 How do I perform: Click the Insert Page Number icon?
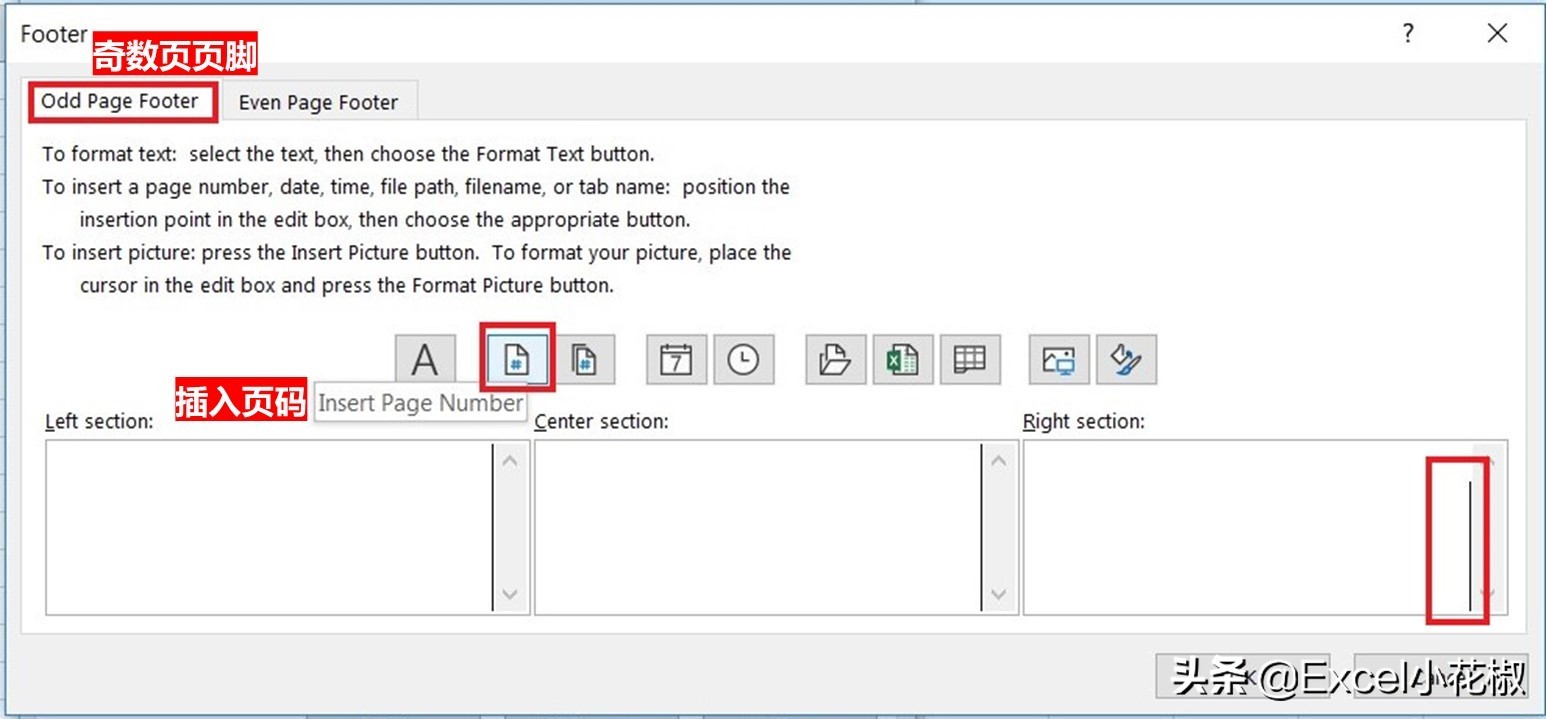pyautogui.click(x=516, y=359)
